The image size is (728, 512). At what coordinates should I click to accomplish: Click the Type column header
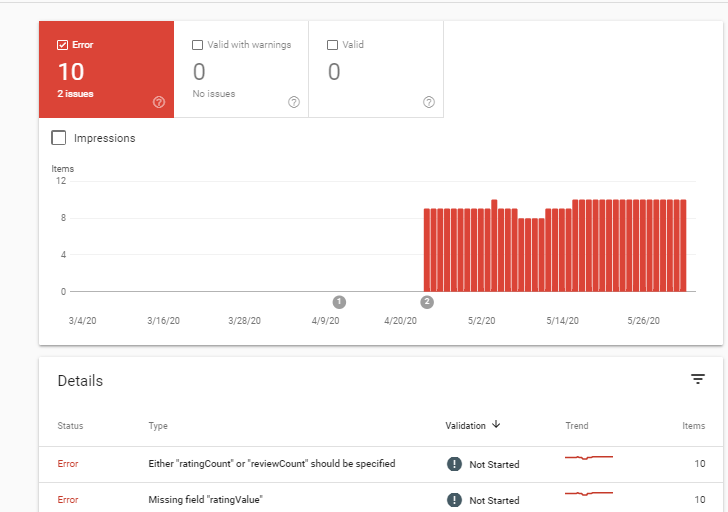point(158,426)
